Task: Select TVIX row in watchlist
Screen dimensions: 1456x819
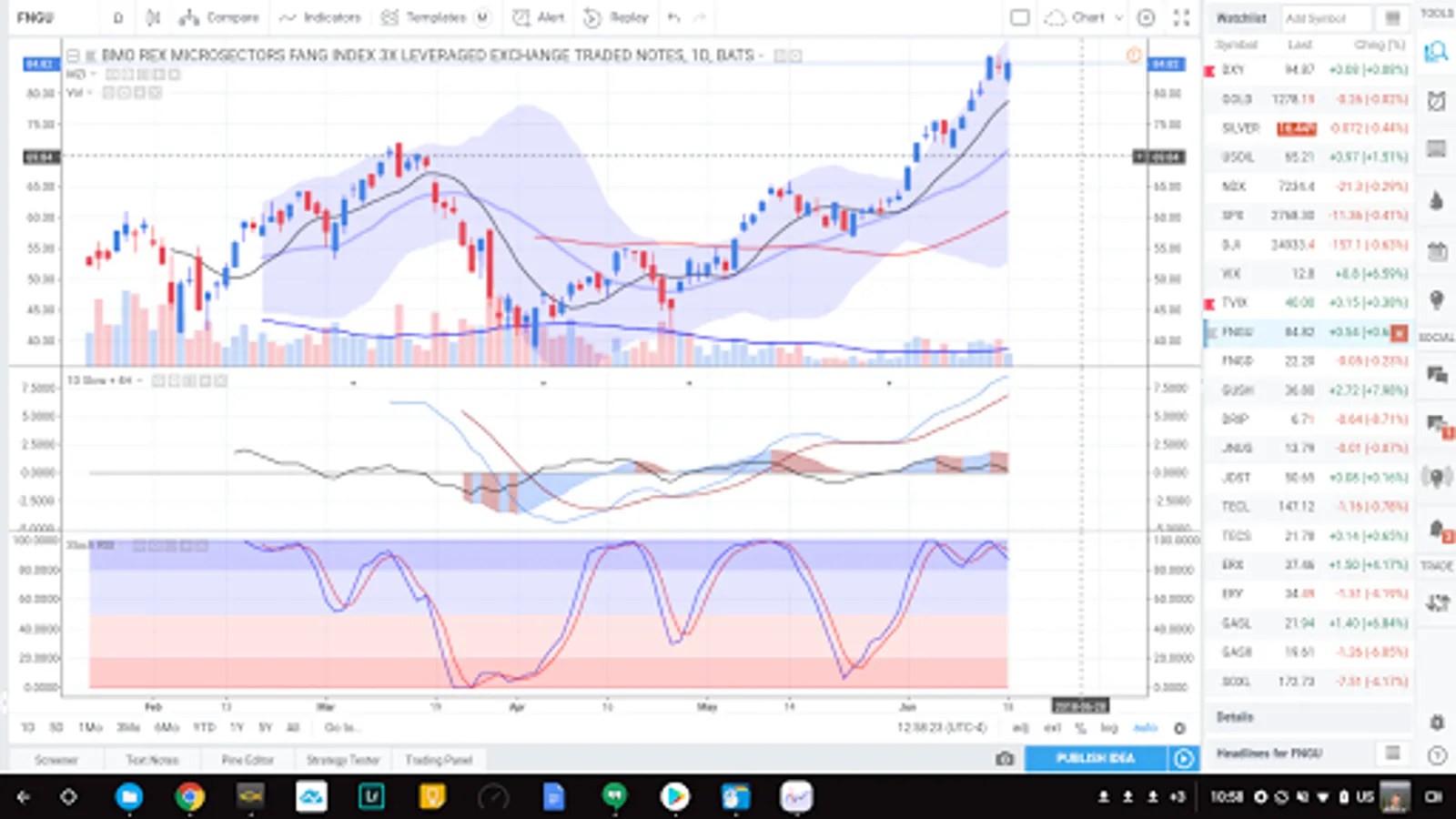Action: tap(1309, 303)
